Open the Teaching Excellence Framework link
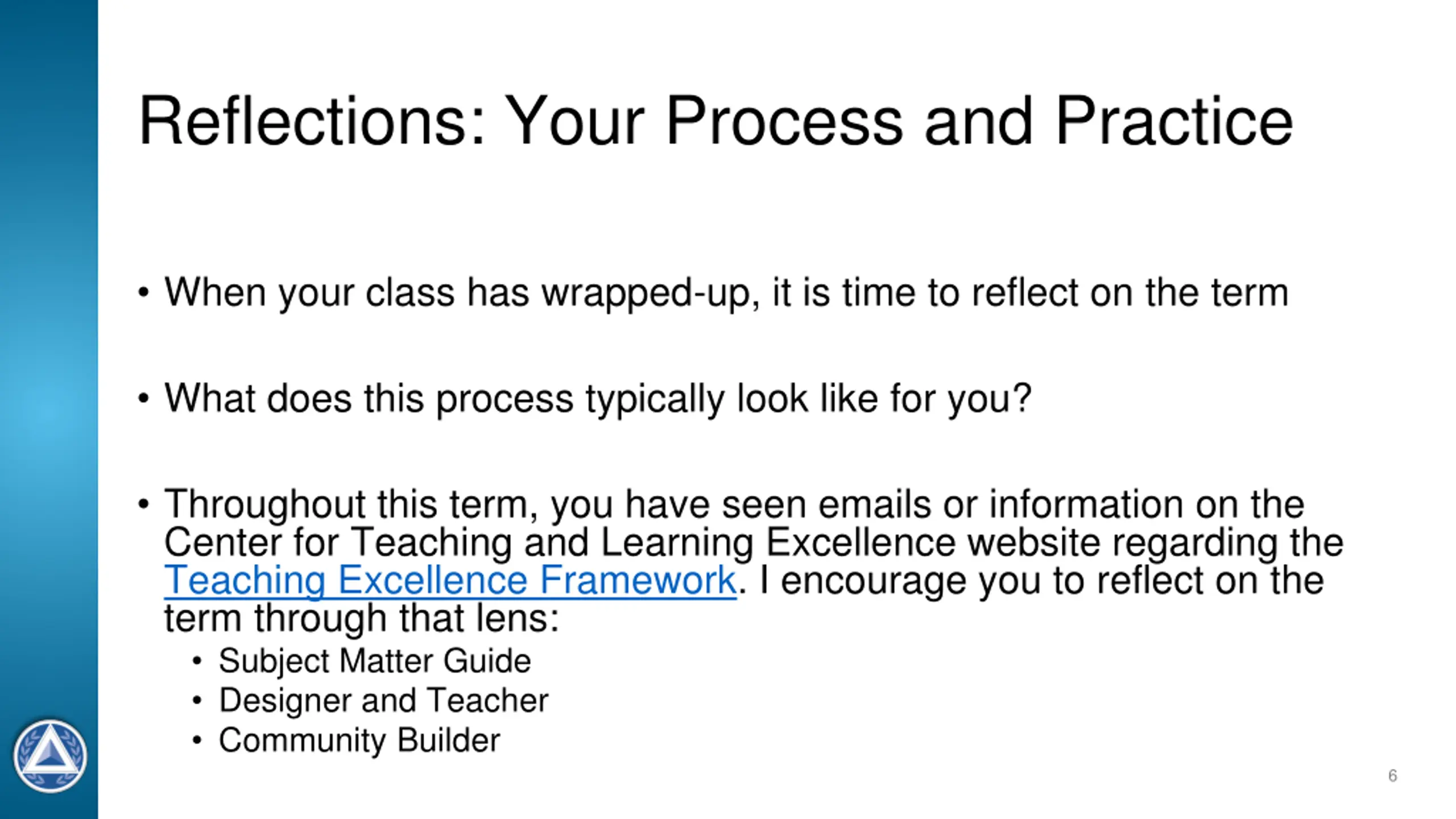Screen dimensions: 1456x819 [x=450, y=580]
